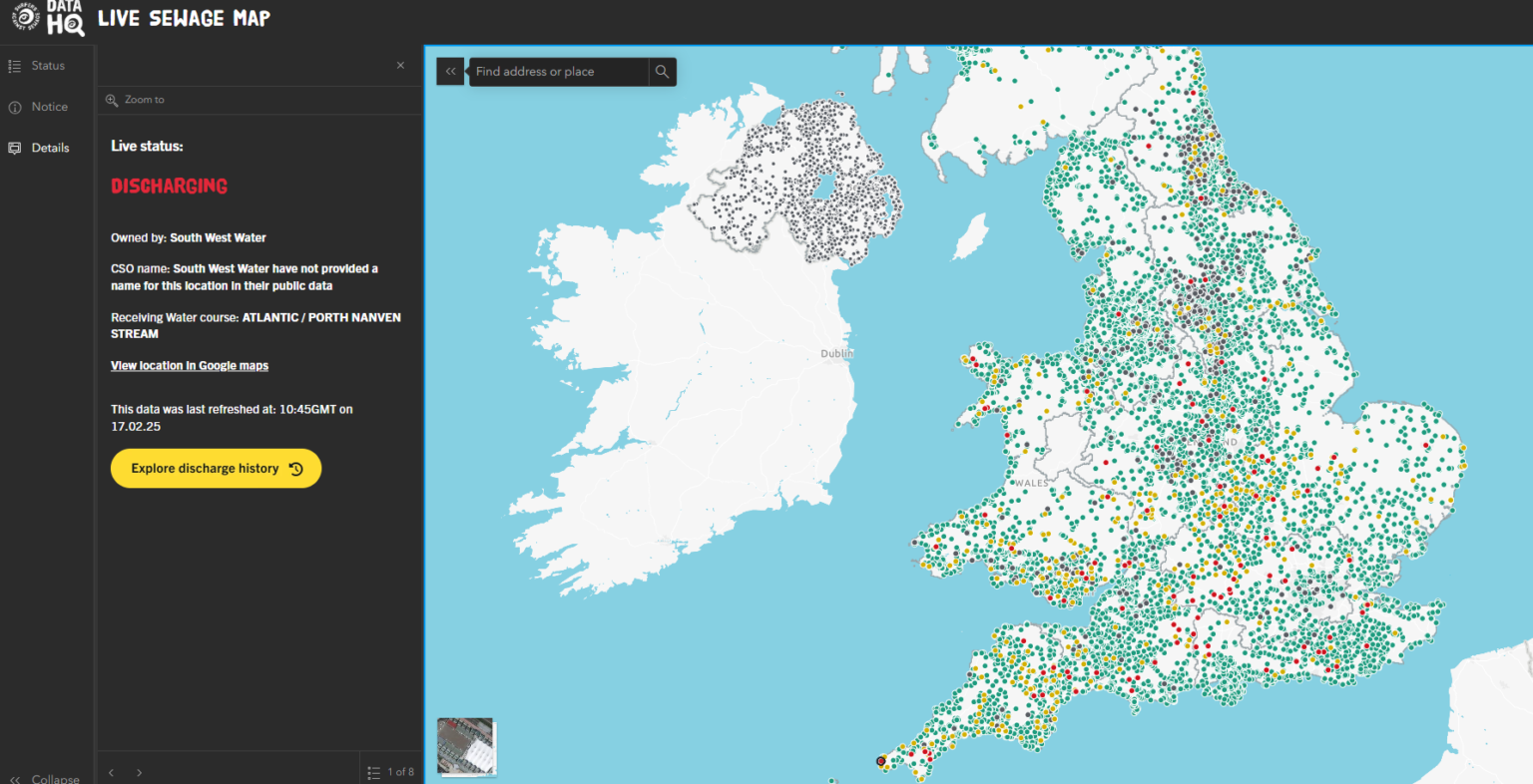The image size is (1533, 784).
Task: Click the Zoom to magnifier icon
Action: pos(111,100)
